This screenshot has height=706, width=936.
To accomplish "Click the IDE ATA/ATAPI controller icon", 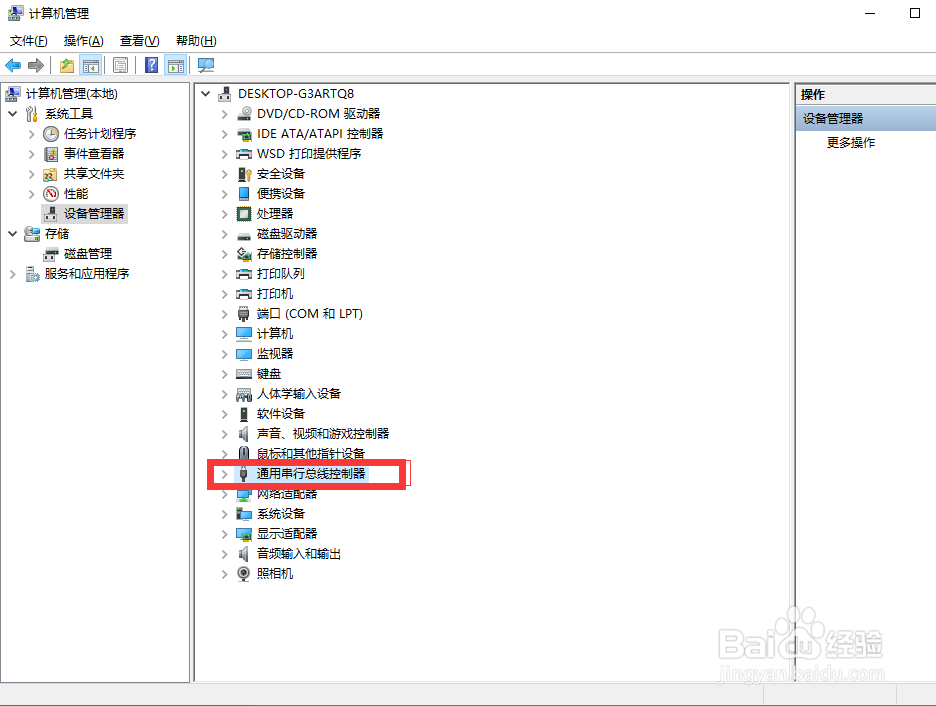I will point(244,134).
